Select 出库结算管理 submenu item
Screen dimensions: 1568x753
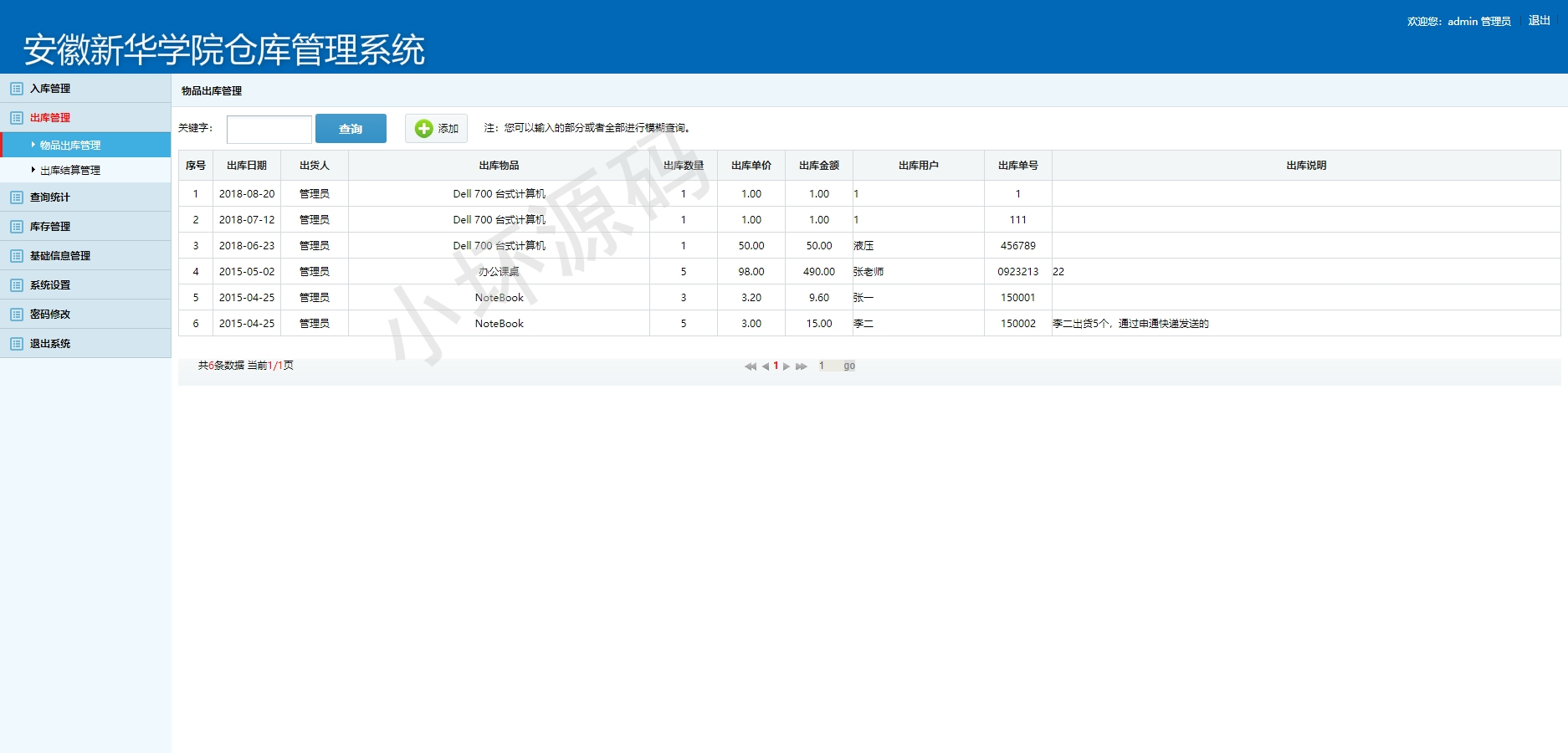[x=85, y=170]
